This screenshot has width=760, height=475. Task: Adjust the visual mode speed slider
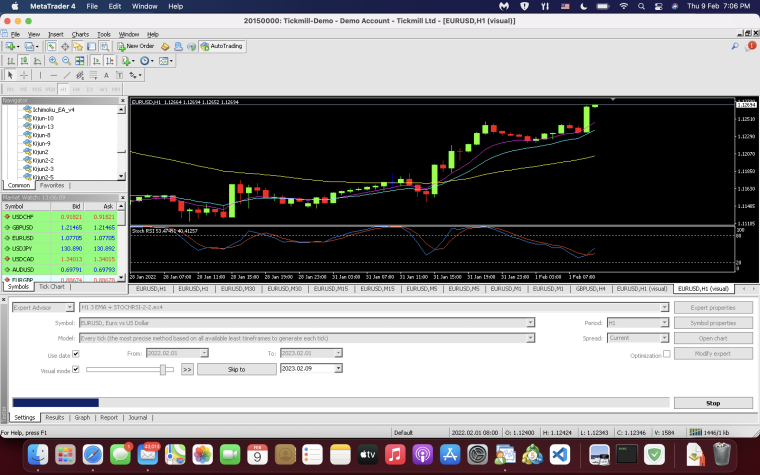(x=163, y=369)
